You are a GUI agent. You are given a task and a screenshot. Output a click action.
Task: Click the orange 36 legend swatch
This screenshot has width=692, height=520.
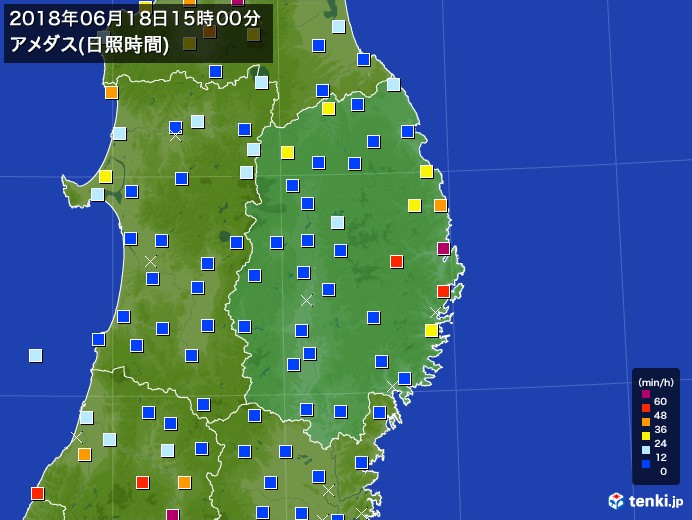[x=646, y=422]
